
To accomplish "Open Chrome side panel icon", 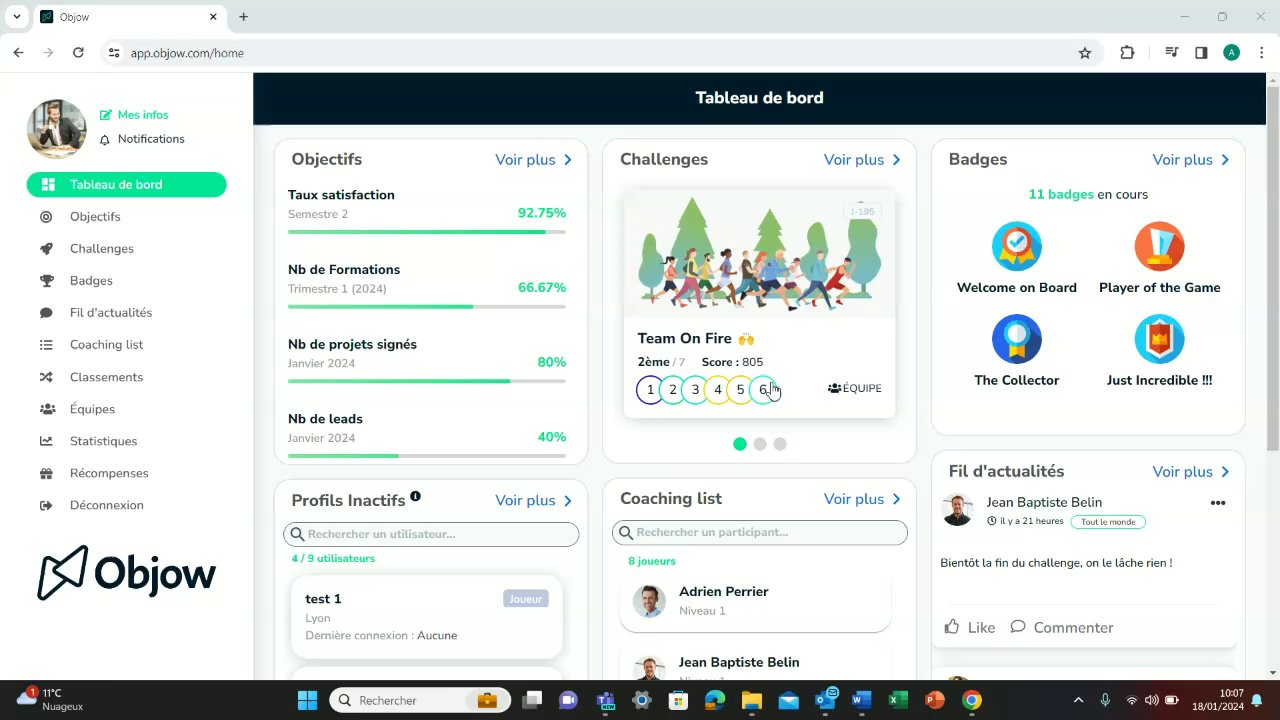I will (1201, 53).
